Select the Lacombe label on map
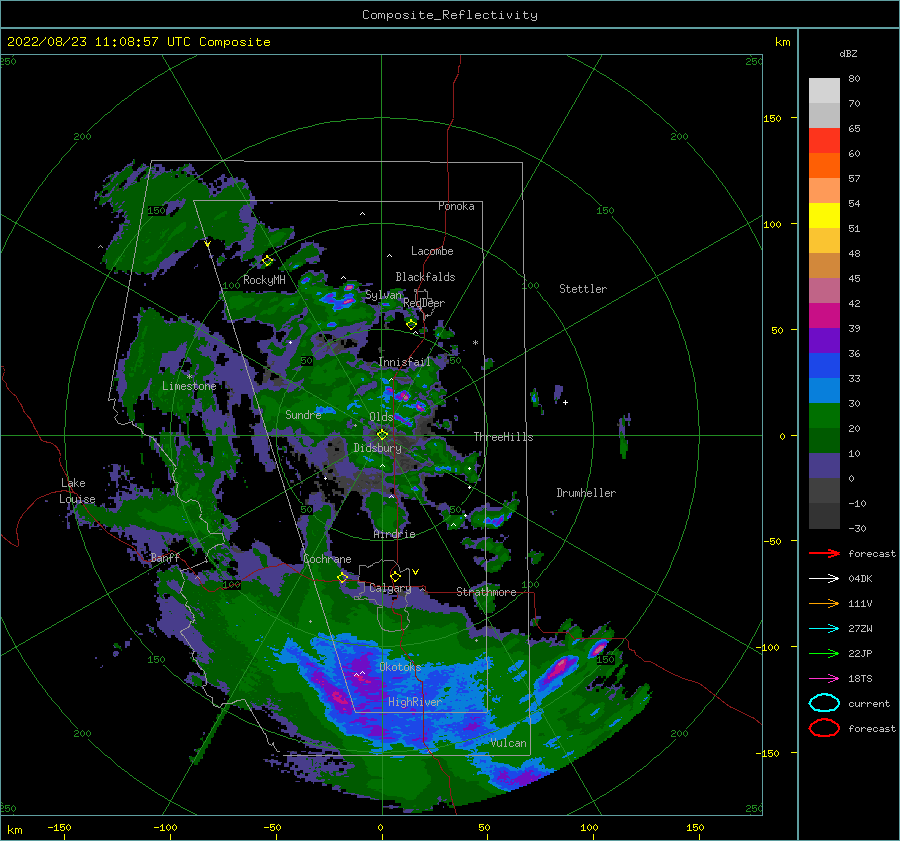 (x=432, y=251)
